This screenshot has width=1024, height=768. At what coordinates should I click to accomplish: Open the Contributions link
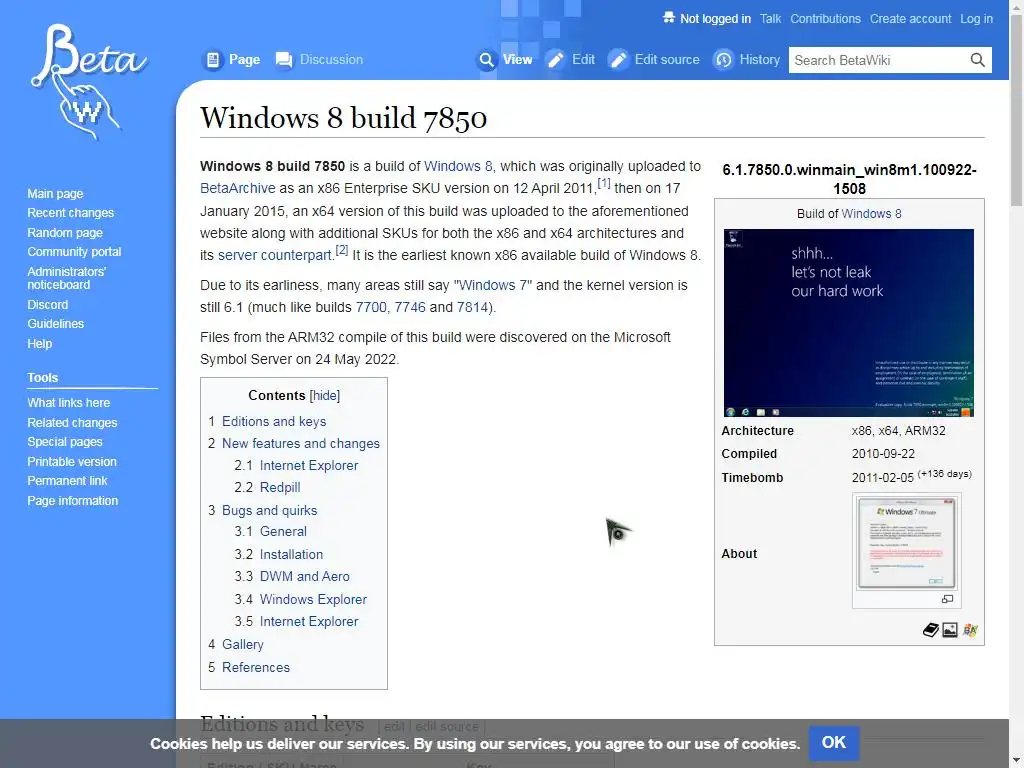coord(825,18)
